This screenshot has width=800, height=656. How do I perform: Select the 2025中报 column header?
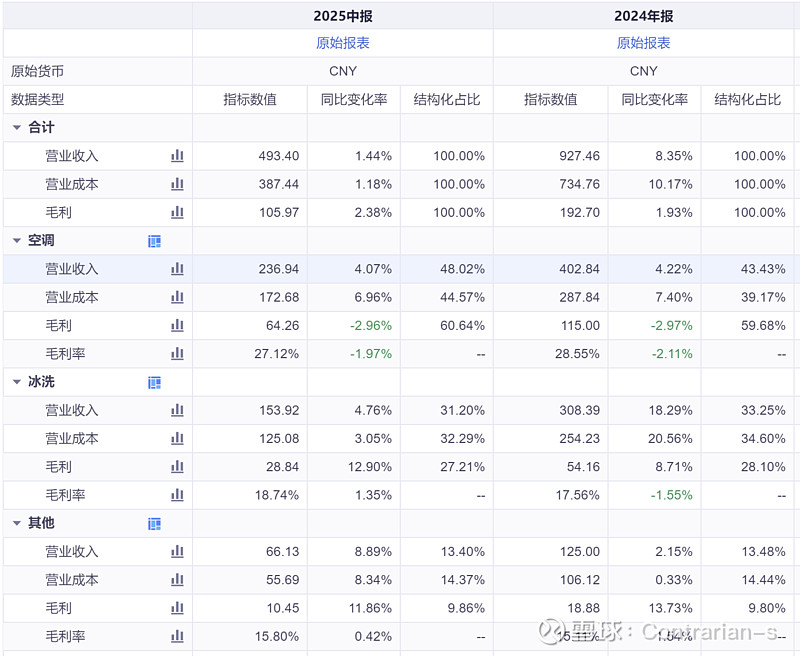pyautogui.click(x=343, y=16)
